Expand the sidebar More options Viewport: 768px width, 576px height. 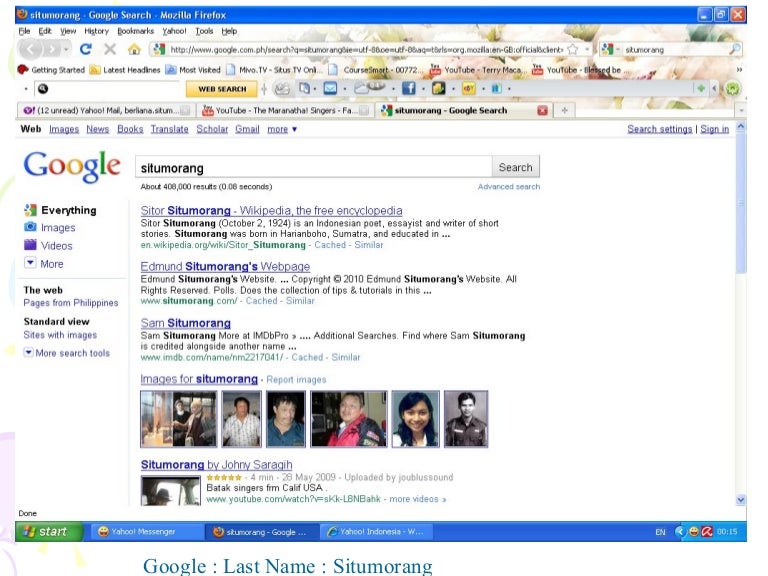point(44,264)
